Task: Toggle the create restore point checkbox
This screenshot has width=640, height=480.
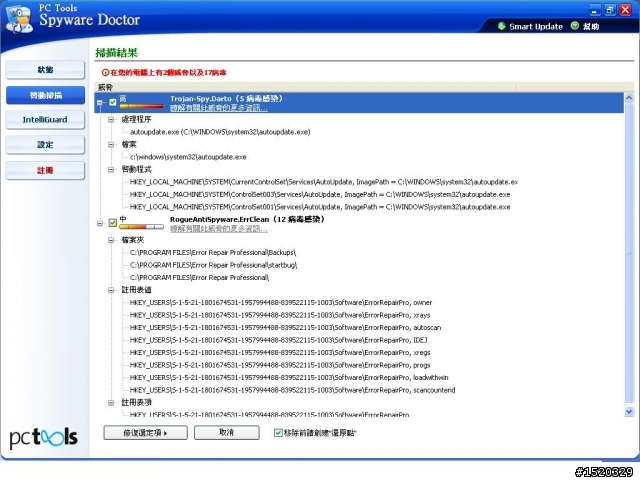Action: pos(278,433)
